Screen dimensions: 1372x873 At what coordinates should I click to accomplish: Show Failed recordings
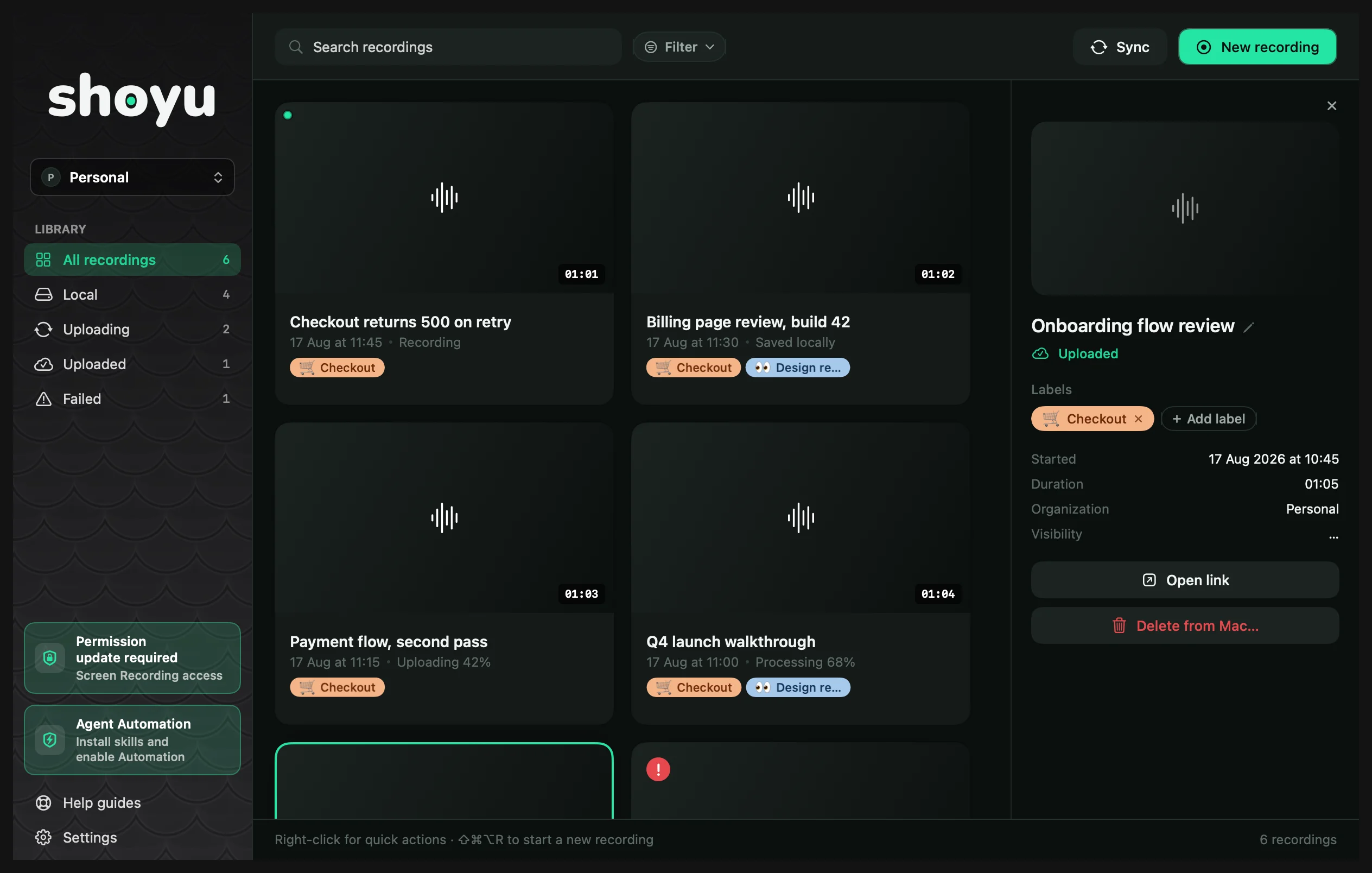pyautogui.click(x=132, y=399)
